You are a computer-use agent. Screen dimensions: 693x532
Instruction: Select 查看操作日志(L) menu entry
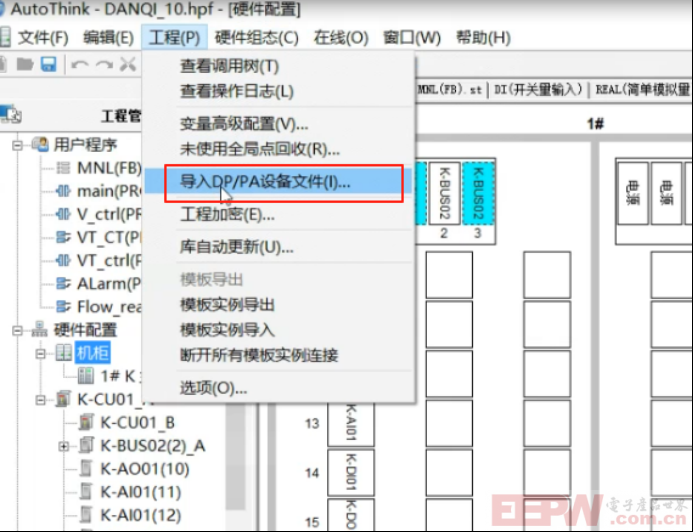(236, 91)
